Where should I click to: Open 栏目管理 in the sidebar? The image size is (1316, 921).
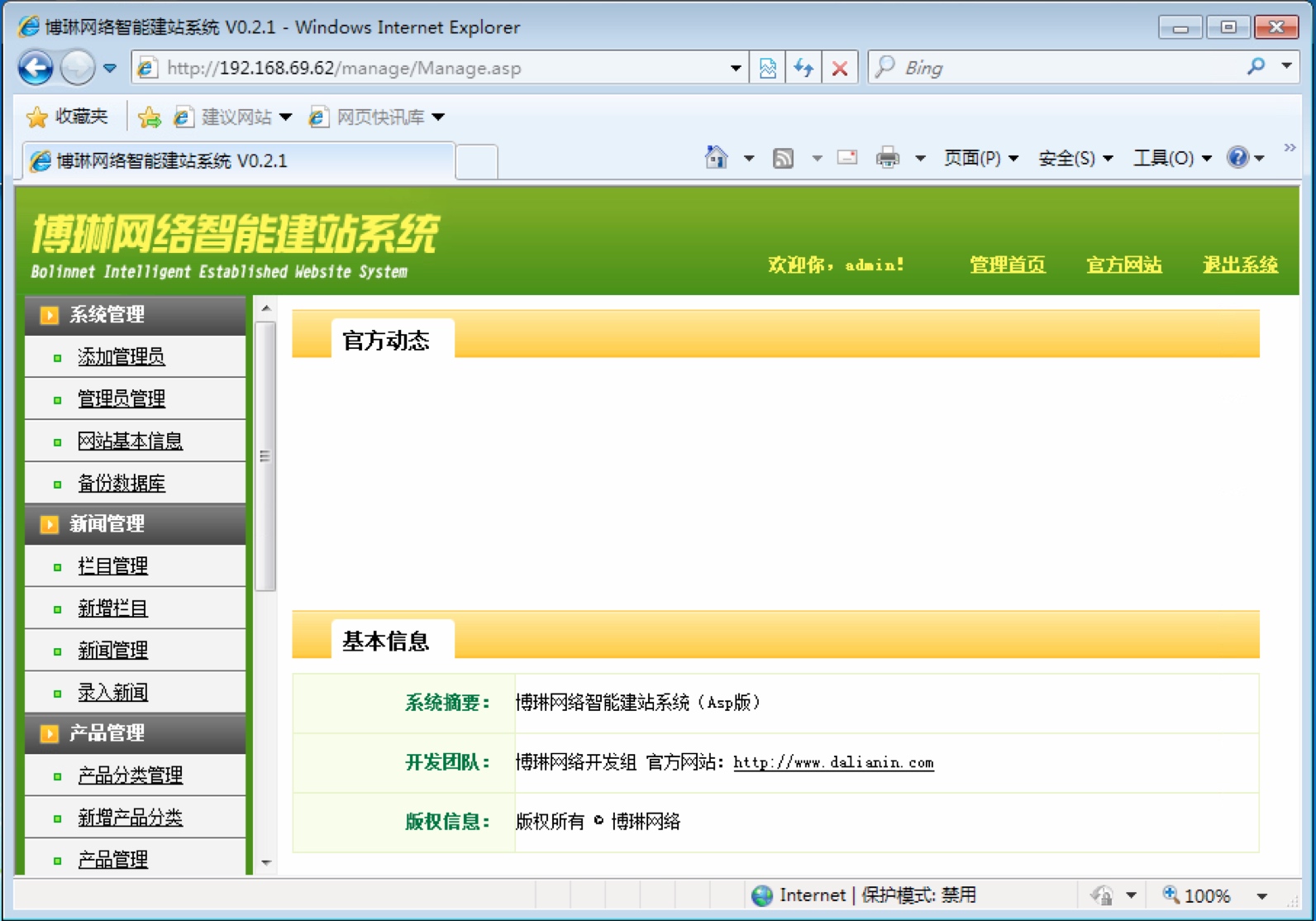tap(112, 566)
